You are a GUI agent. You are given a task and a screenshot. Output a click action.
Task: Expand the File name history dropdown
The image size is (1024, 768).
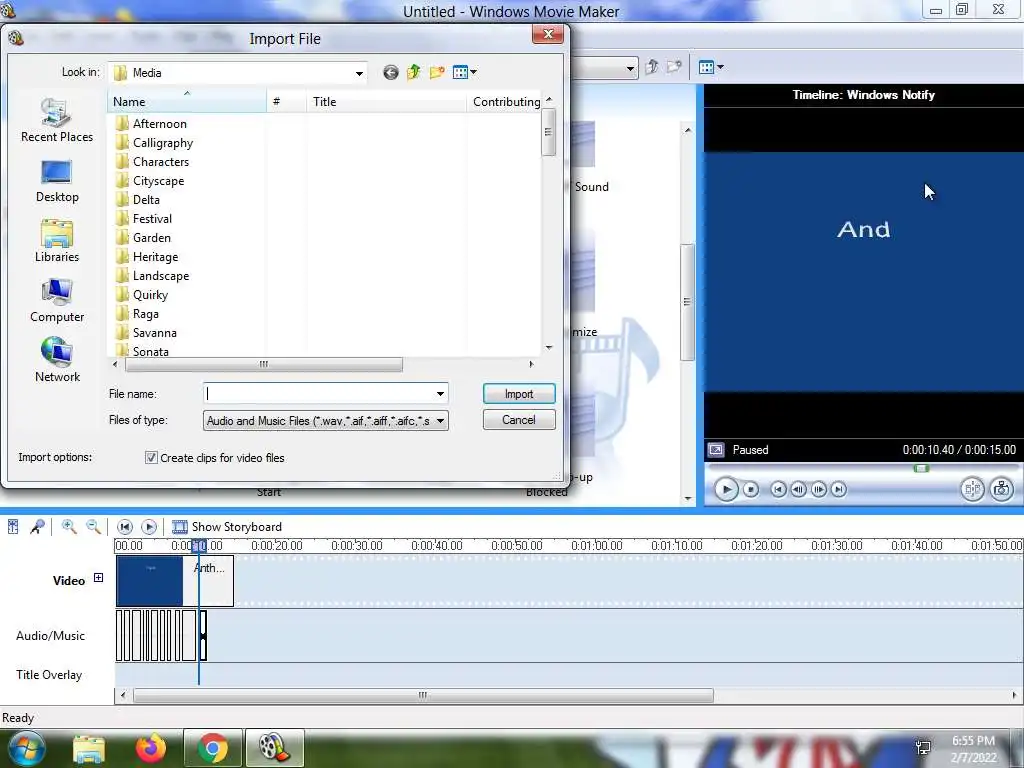[440, 394]
